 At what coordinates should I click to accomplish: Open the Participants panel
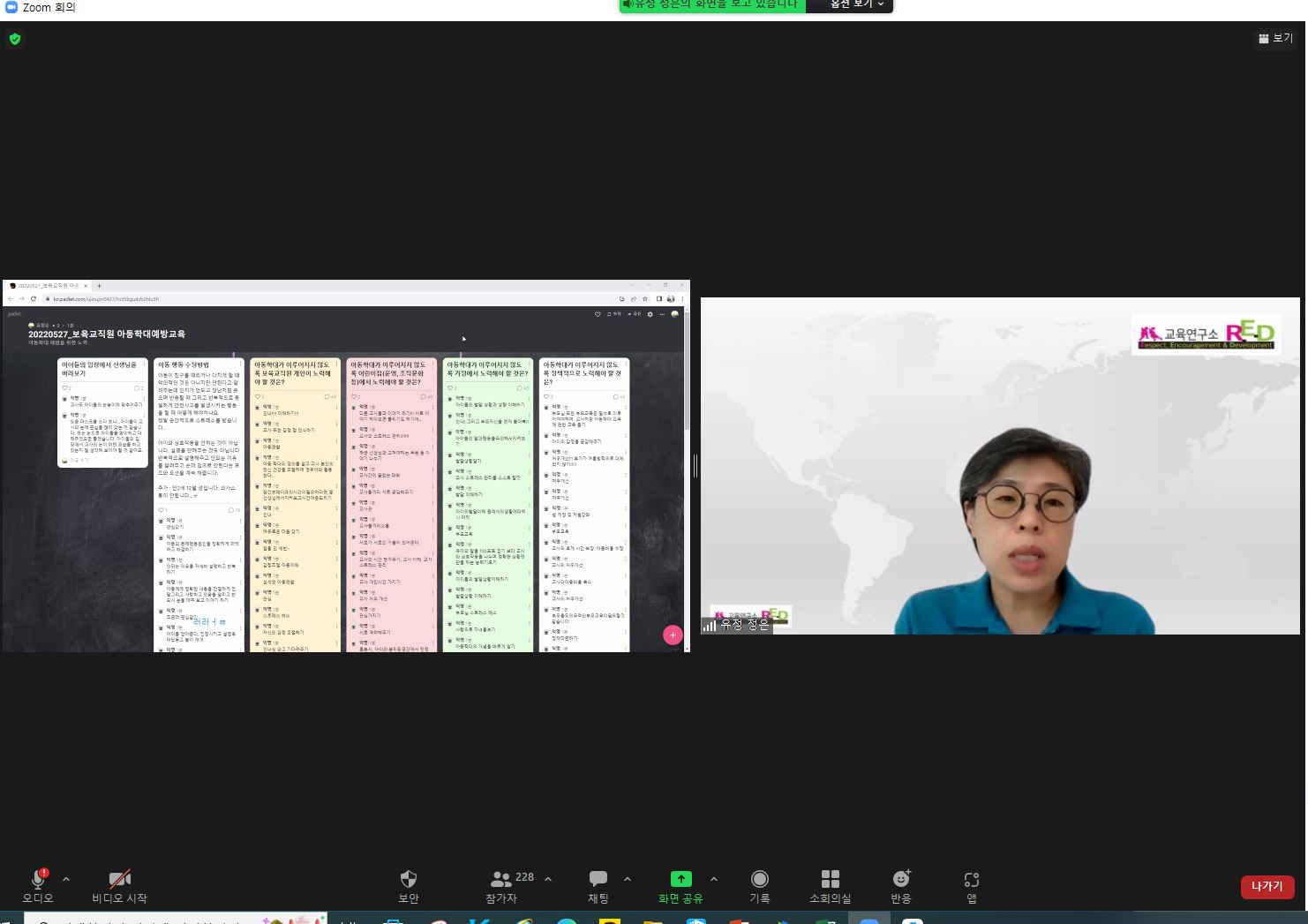[501, 884]
